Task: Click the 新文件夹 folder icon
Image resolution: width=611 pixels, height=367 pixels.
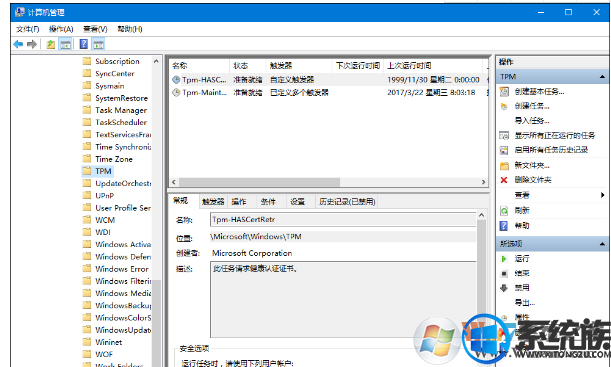Action: (x=504, y=166)
